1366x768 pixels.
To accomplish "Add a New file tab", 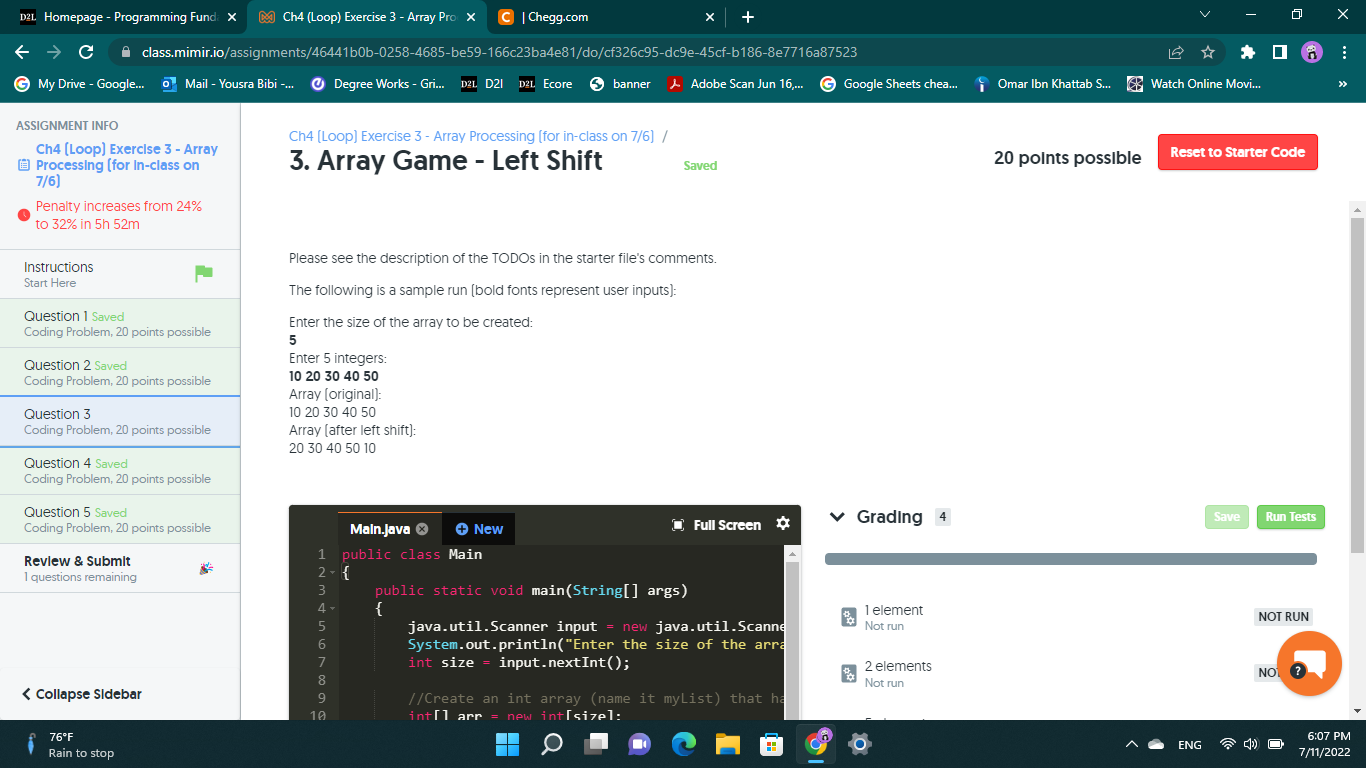I will (x=479, y=529).
